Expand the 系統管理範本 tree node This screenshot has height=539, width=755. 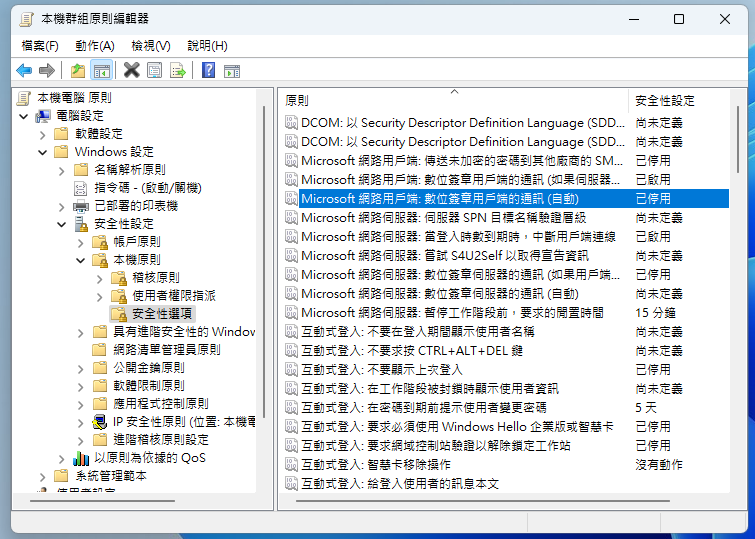coord(42,477)
